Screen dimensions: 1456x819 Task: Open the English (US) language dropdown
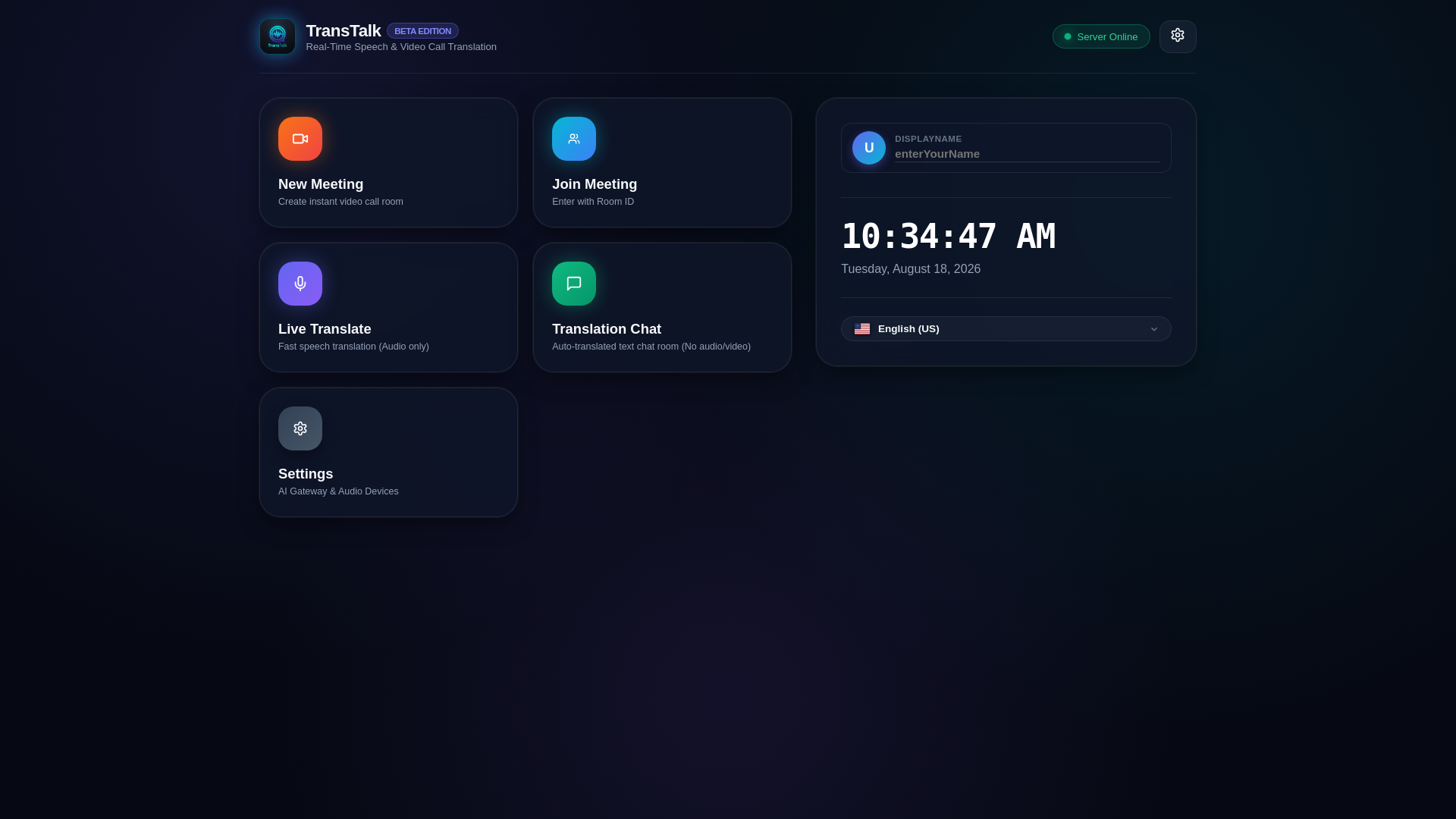[x=1006, y=329]
